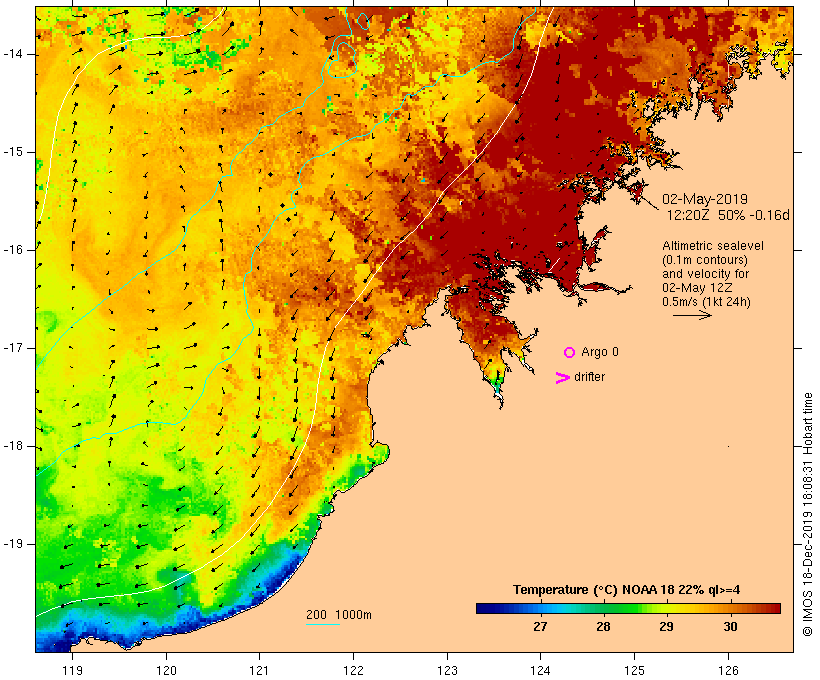The width and height of the screenshot is (820, 680).
Task: Click the 29 label under the color bar
Action: pyautogui.click(x=666, y=626)
